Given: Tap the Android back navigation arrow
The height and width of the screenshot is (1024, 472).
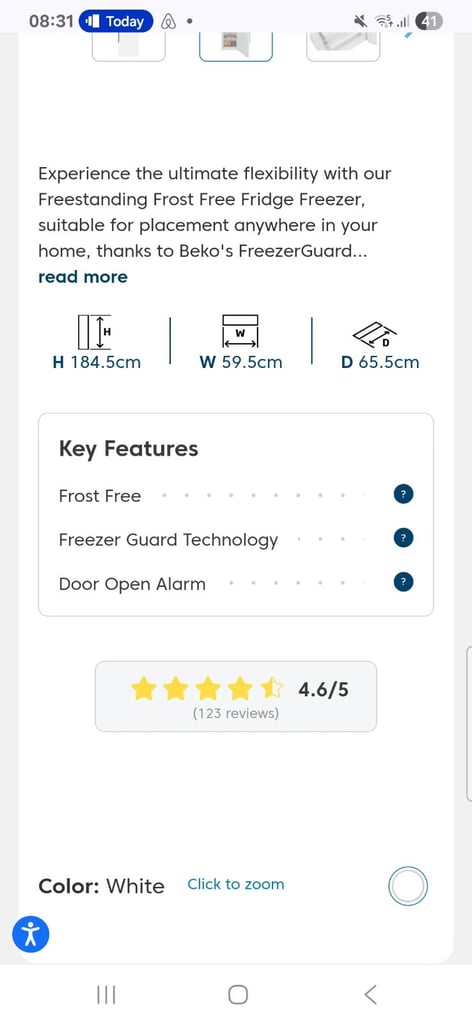Looking at the screenshot, I should [370, 995].
